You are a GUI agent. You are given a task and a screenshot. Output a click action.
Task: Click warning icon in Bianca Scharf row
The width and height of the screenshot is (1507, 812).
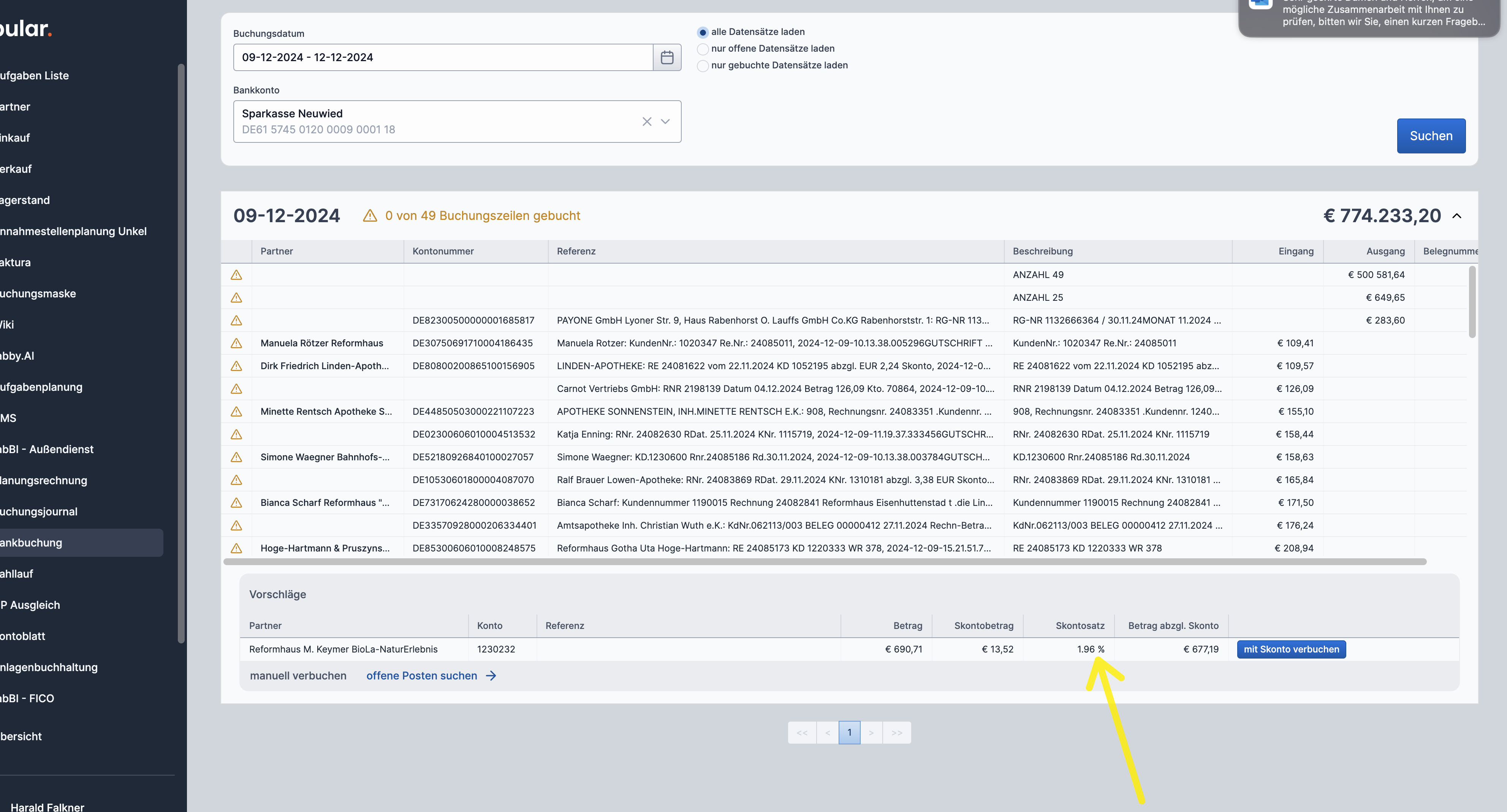tap(236, 503)
